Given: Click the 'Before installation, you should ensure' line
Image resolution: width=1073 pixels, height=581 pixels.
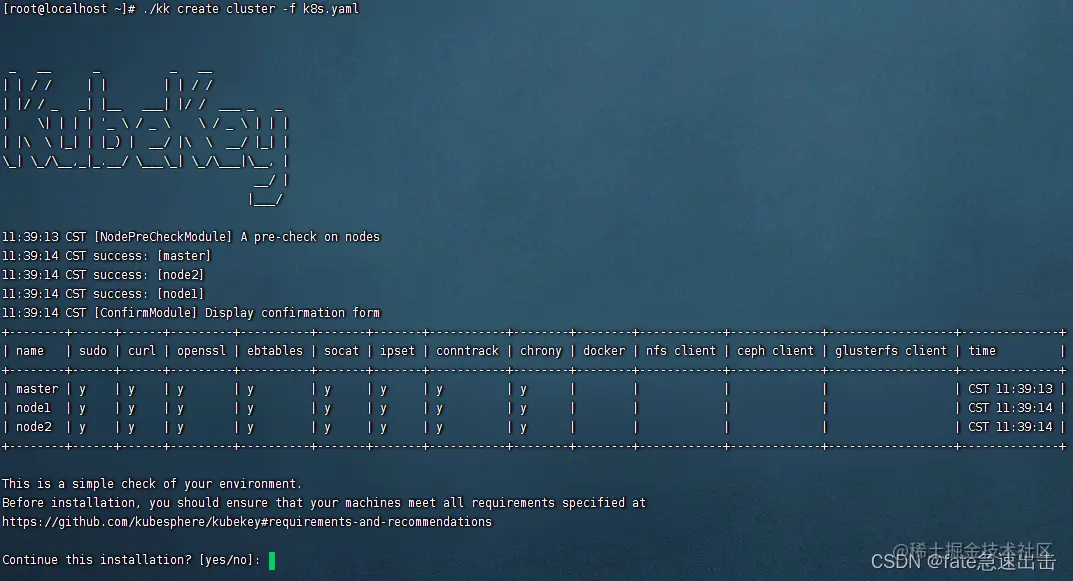Looking at the screenshot, I should tap(324, 503).
